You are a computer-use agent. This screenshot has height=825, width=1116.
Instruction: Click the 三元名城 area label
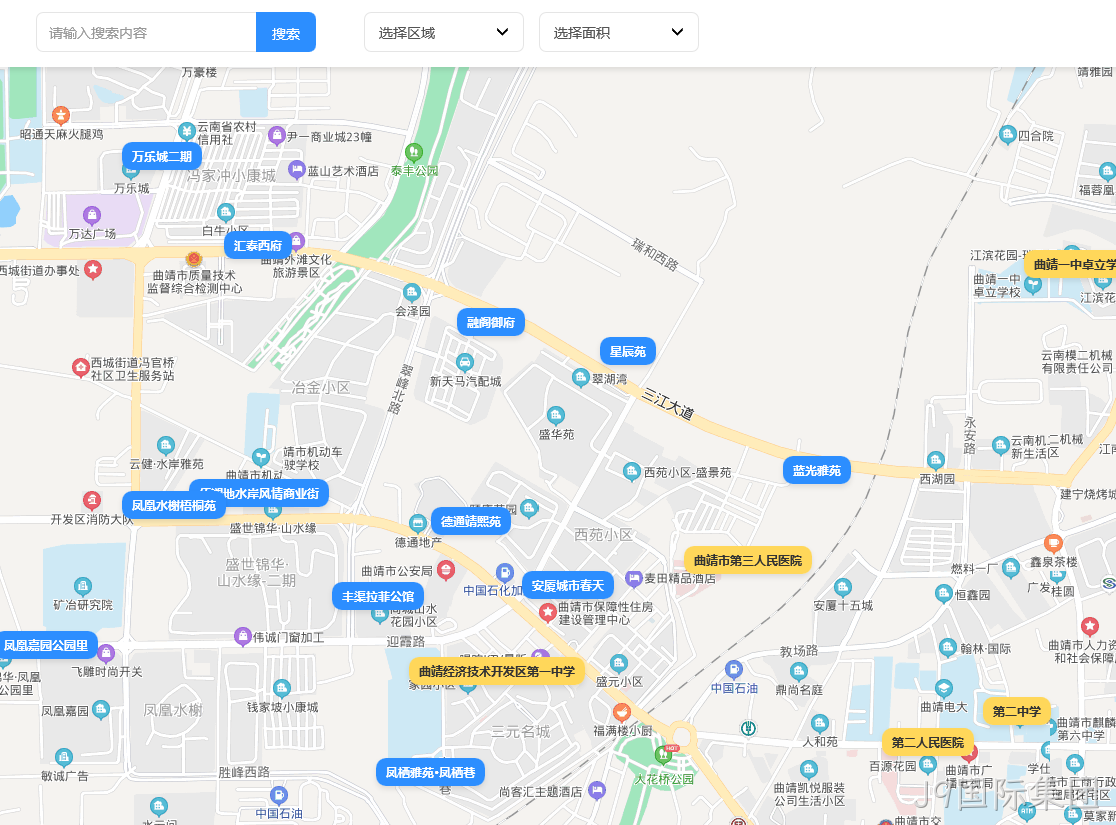click(x=521, y=732)
